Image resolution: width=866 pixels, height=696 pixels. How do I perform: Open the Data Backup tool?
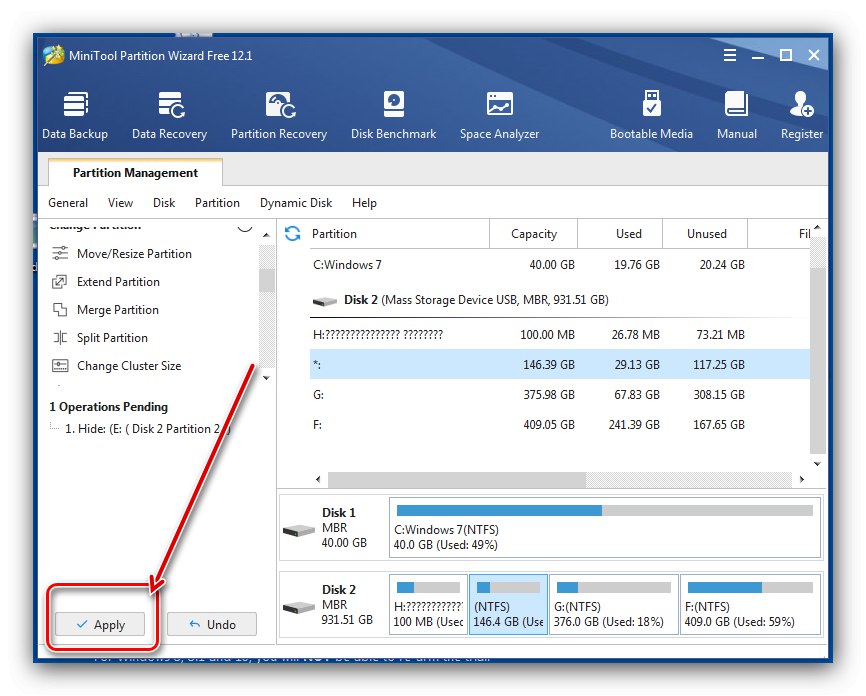click(75, 115)
